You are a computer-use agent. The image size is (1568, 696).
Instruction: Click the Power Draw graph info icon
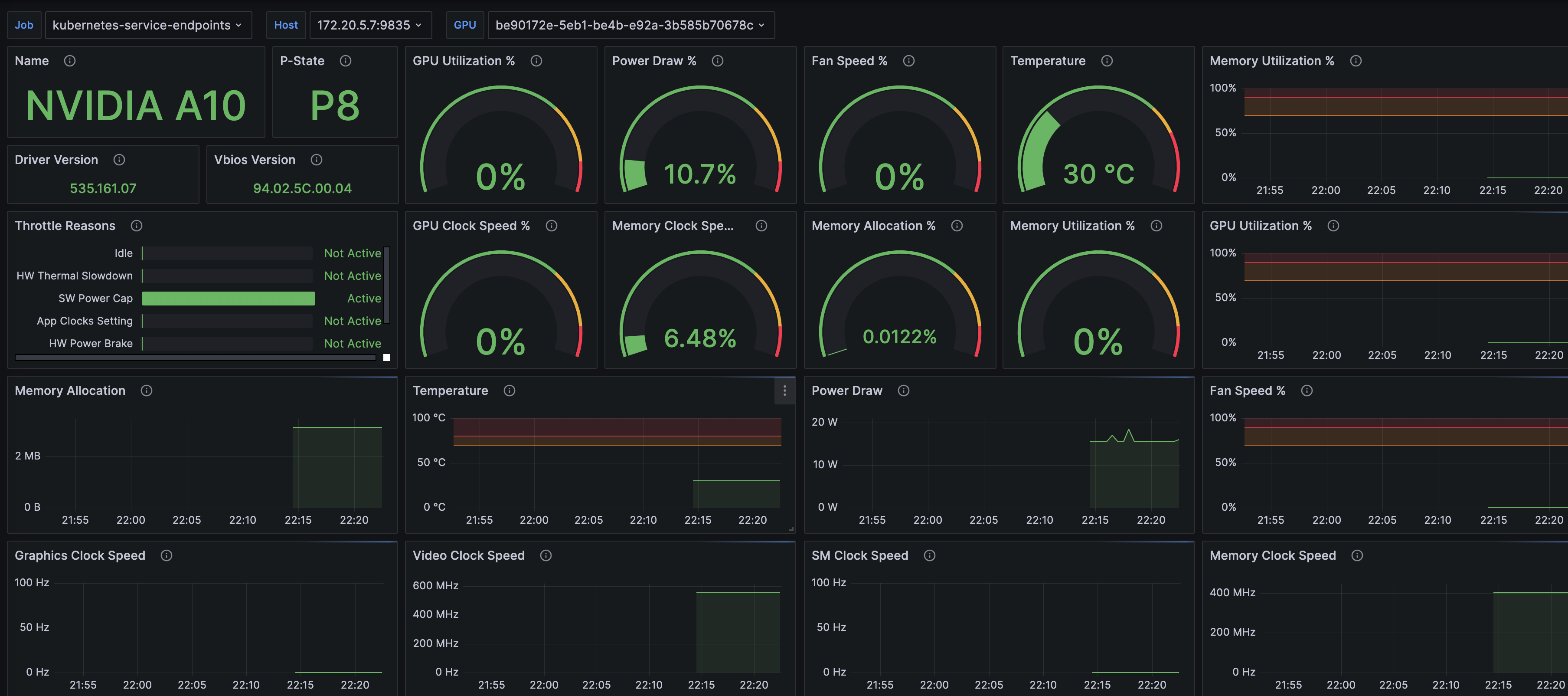point(904,391)
